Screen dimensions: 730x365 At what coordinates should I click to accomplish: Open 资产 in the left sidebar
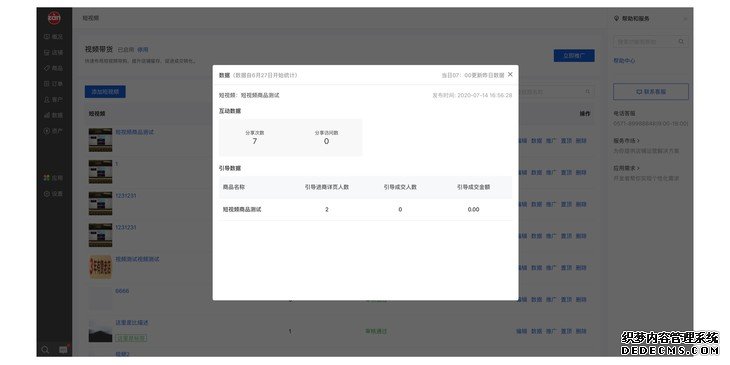[54, 131]
